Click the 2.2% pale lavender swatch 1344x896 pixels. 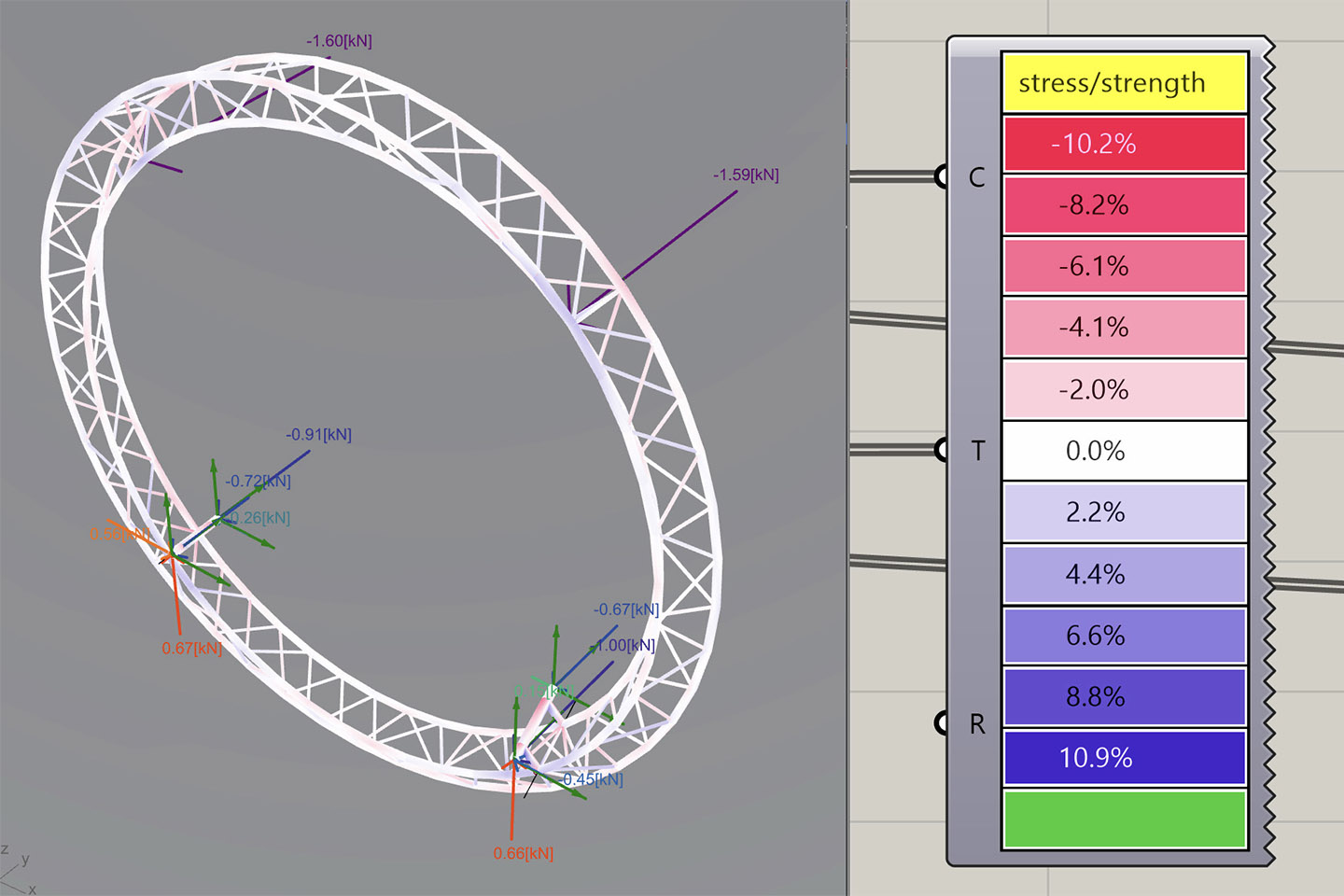pos(1124,512)
